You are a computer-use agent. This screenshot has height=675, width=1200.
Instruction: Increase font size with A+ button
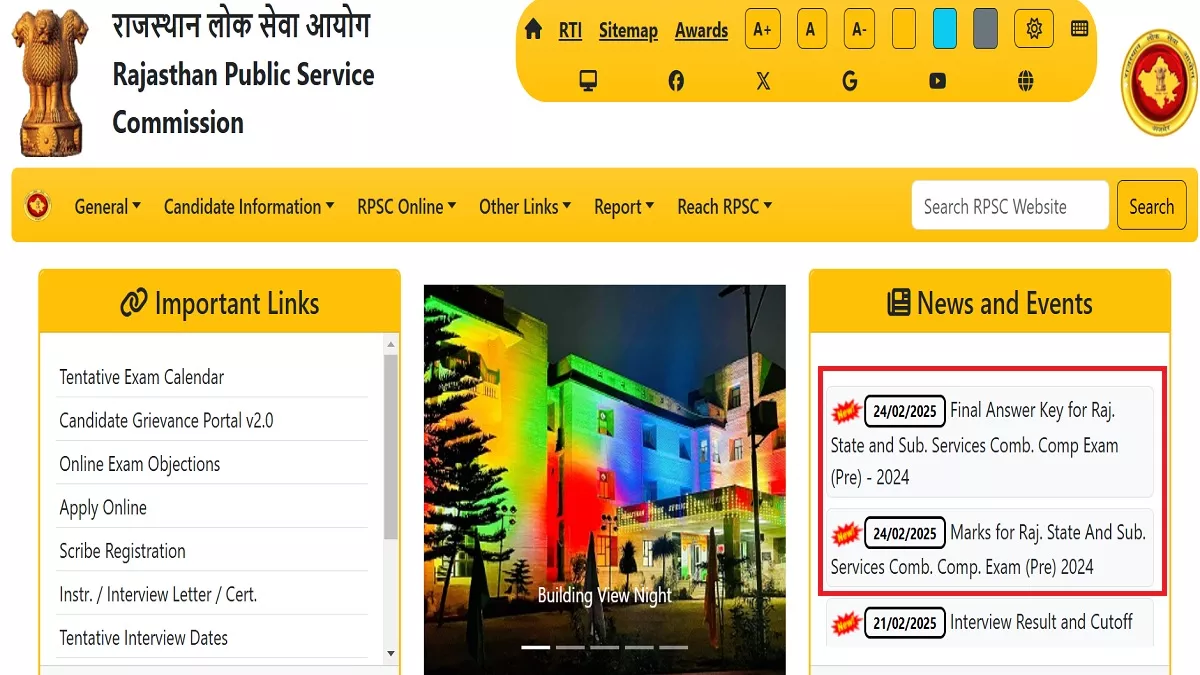click(762, 29)
